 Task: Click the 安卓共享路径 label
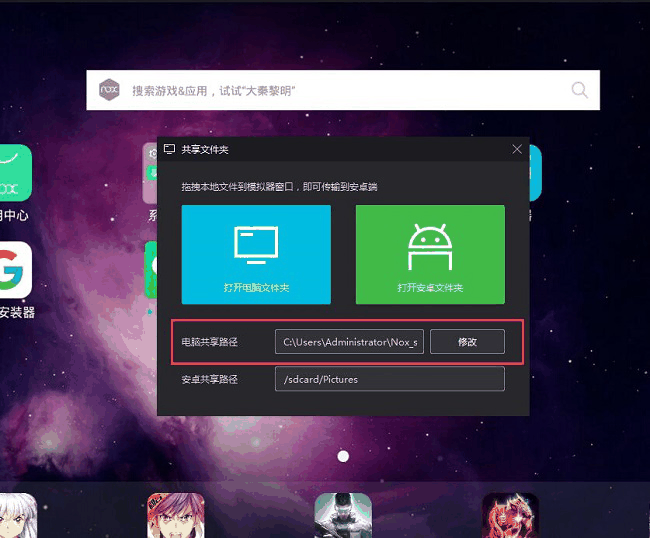[x=209, y=379]
